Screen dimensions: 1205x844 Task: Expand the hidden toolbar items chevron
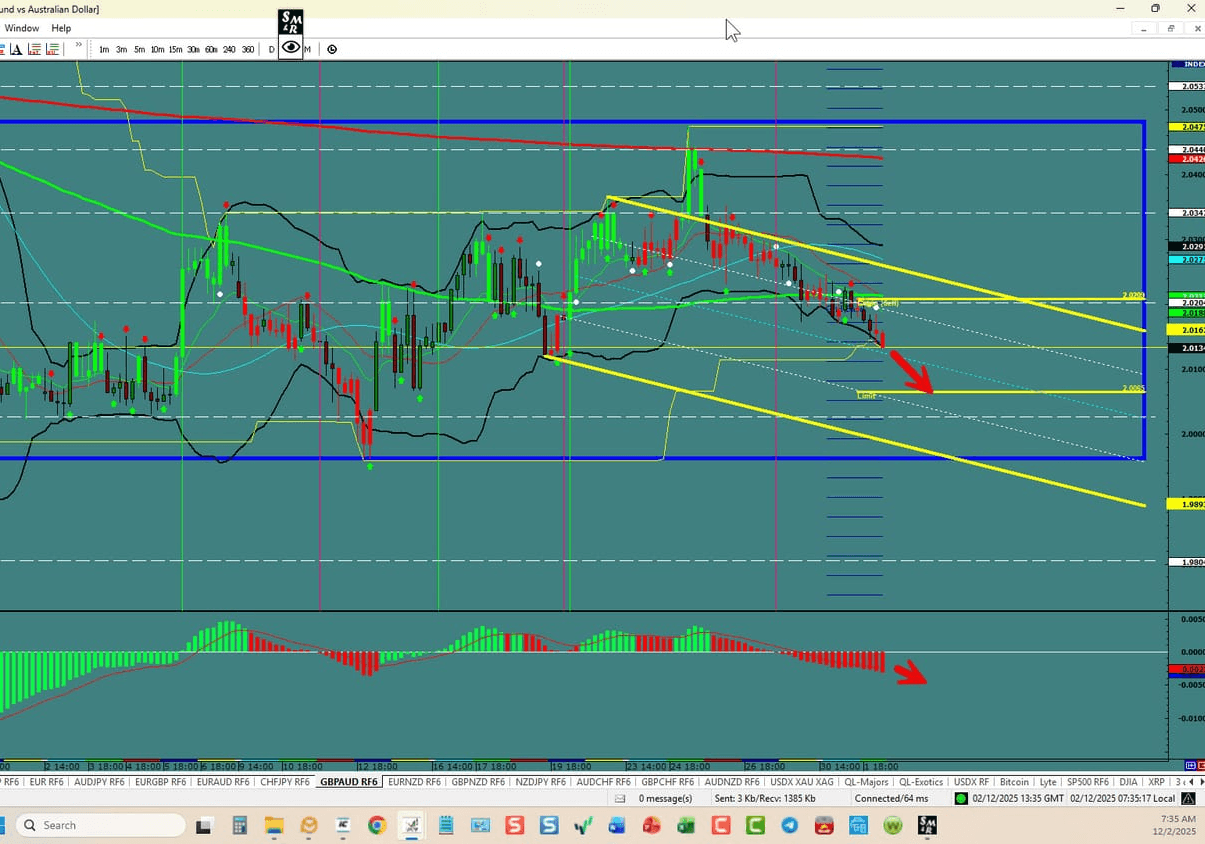77,44
